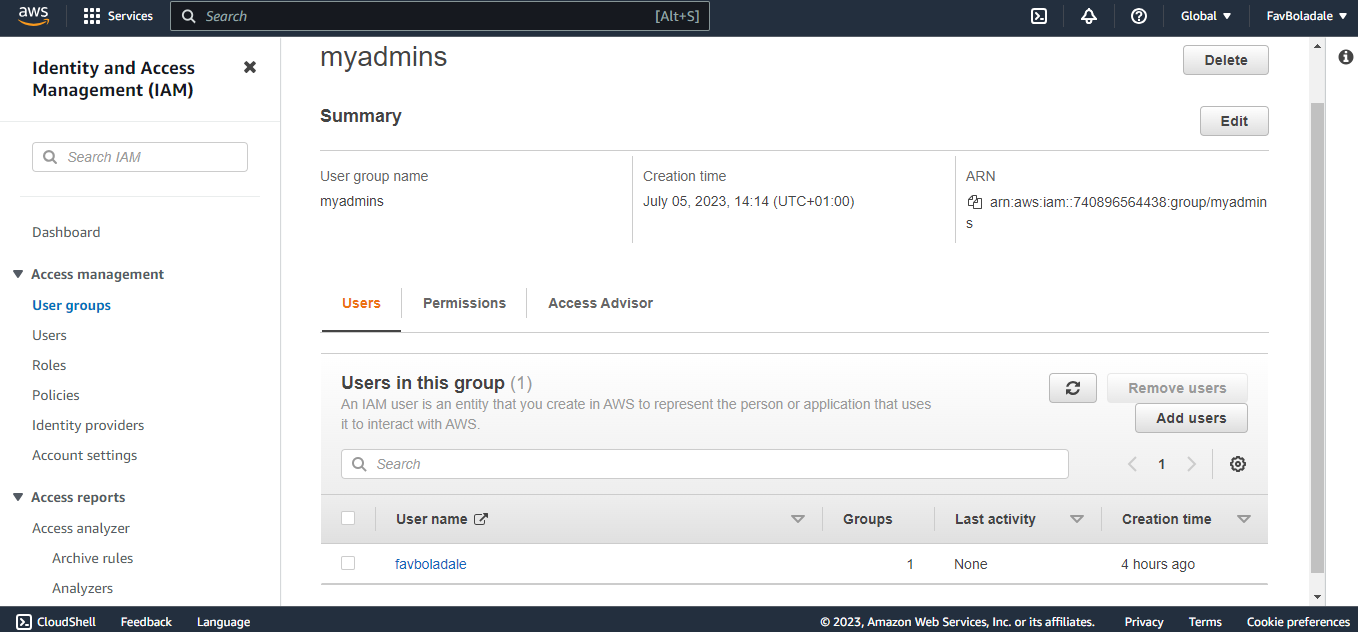Open Roles in the sidebar
This screenshot has width=1358, height=632.
(x=49, y=365)
